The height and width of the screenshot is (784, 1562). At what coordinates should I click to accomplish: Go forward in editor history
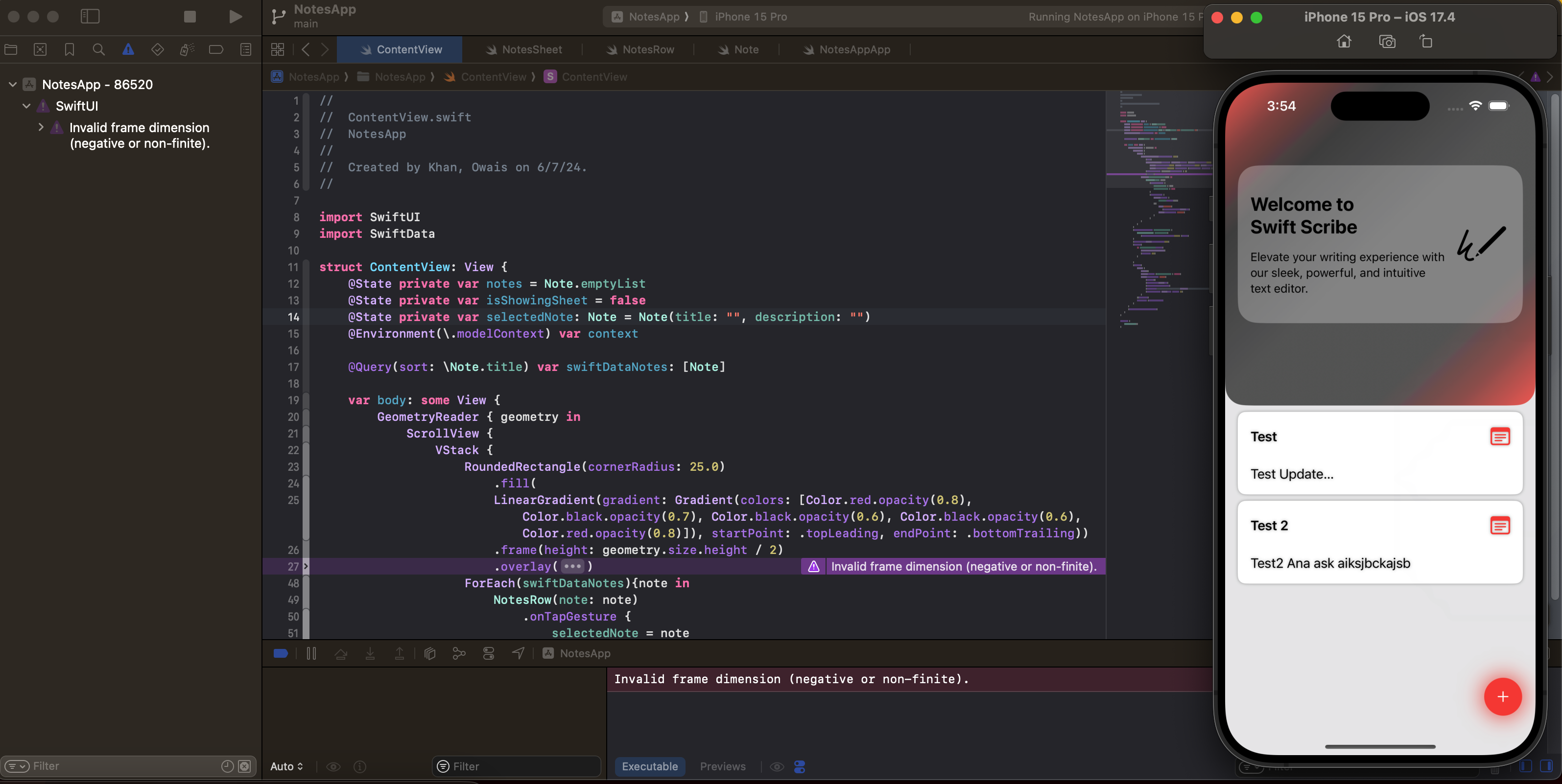point(325,50)
